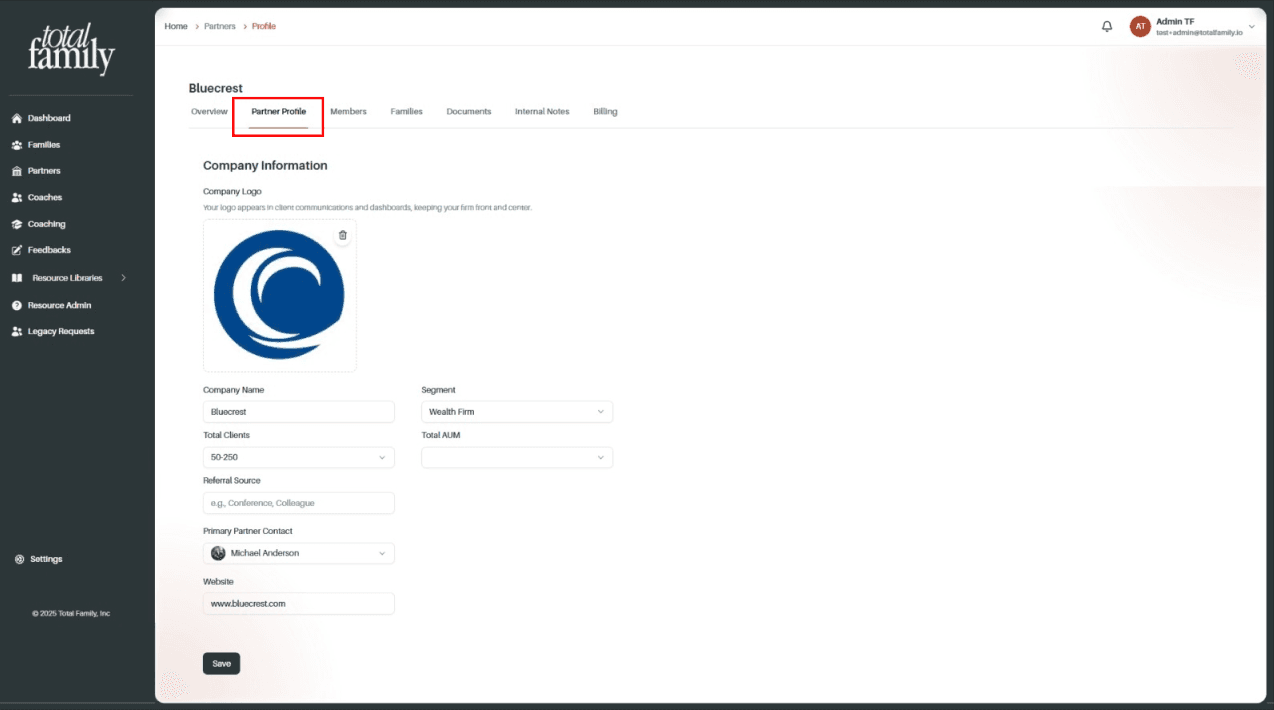
Task: Click the Bluecrest company logo image
Action: click(279, 295)
